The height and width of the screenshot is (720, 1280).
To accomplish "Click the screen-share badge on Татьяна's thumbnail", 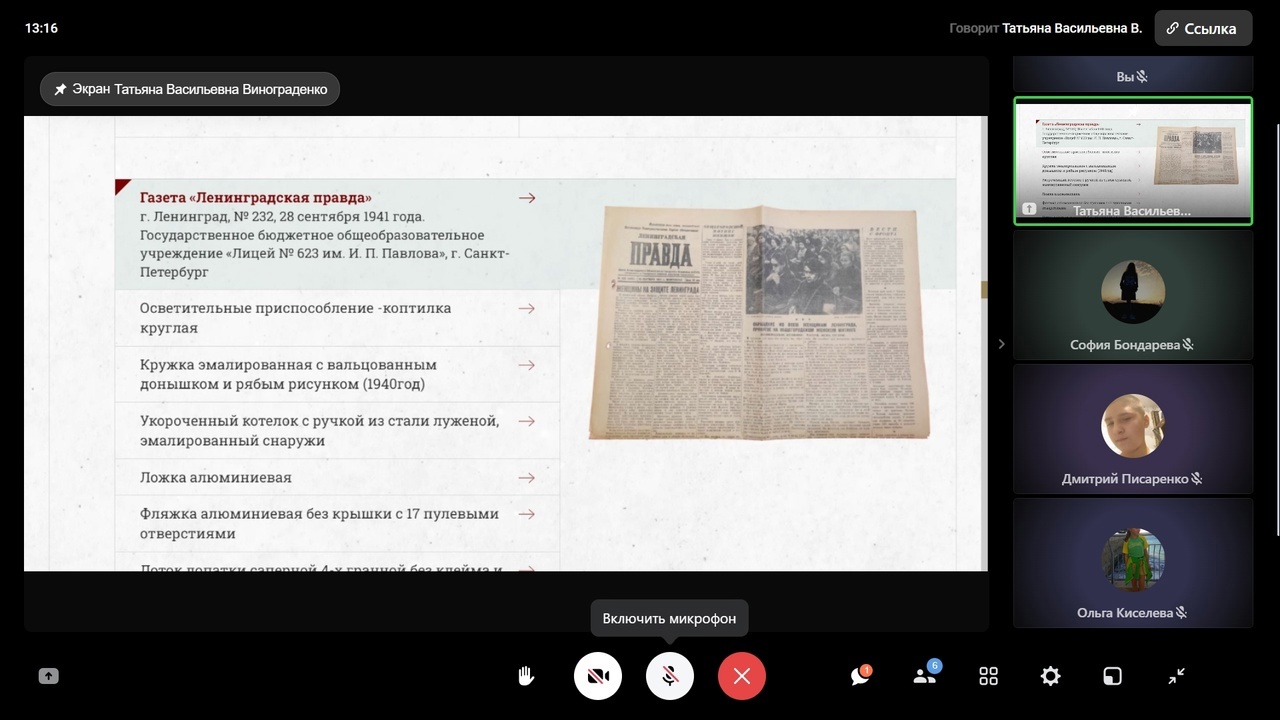I will click(1029, 209).
